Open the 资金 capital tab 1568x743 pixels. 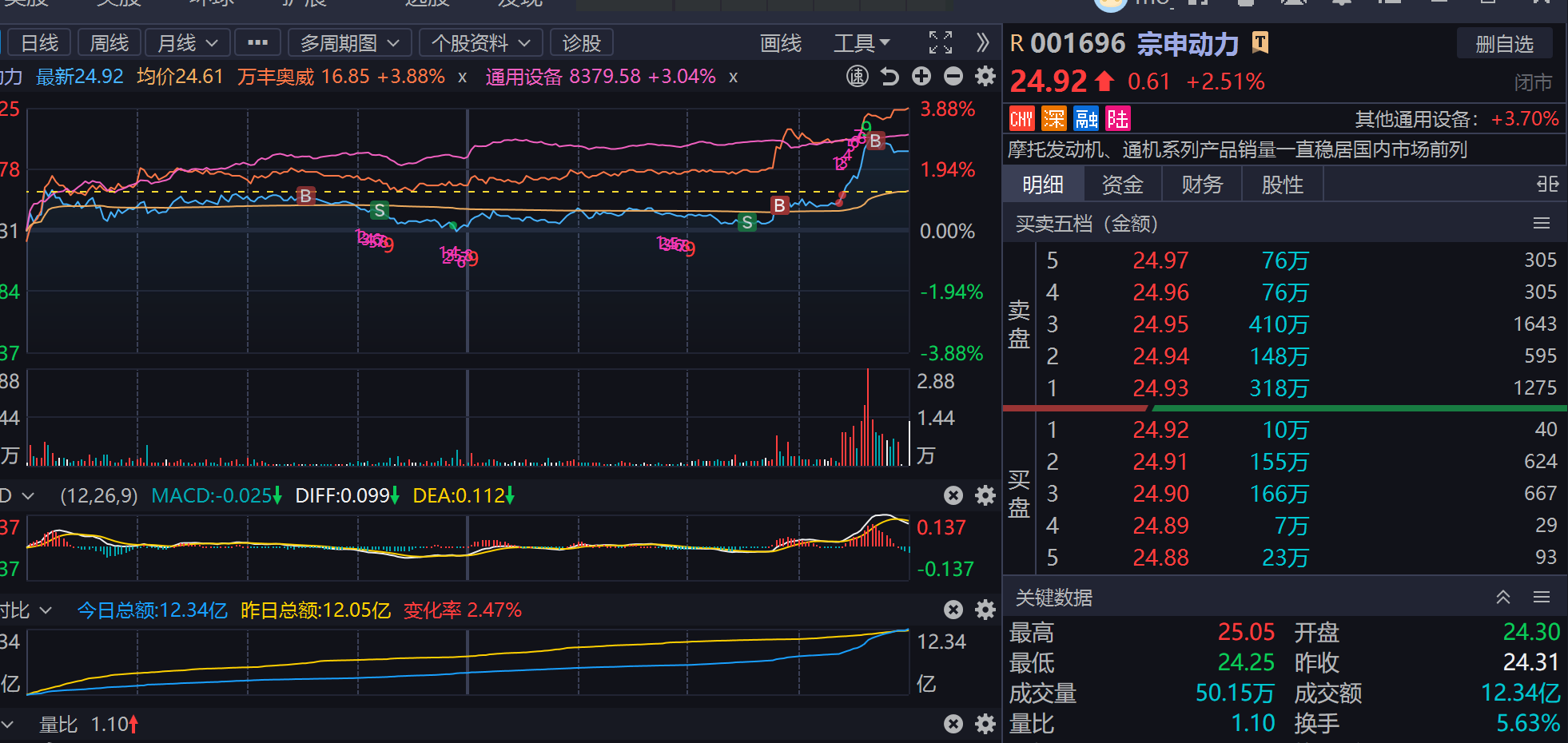[1122, 185]
